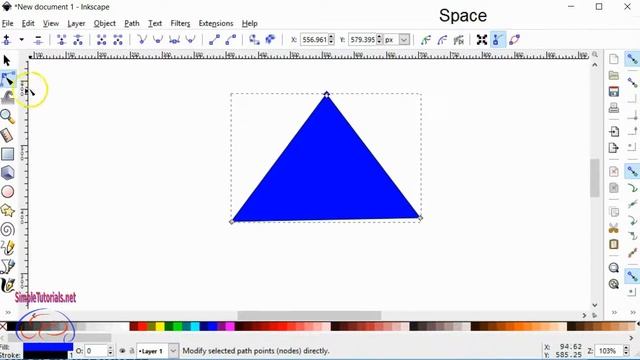Open the Edit menu
Viewport: 640px width, 360px height.
[28, 23]
